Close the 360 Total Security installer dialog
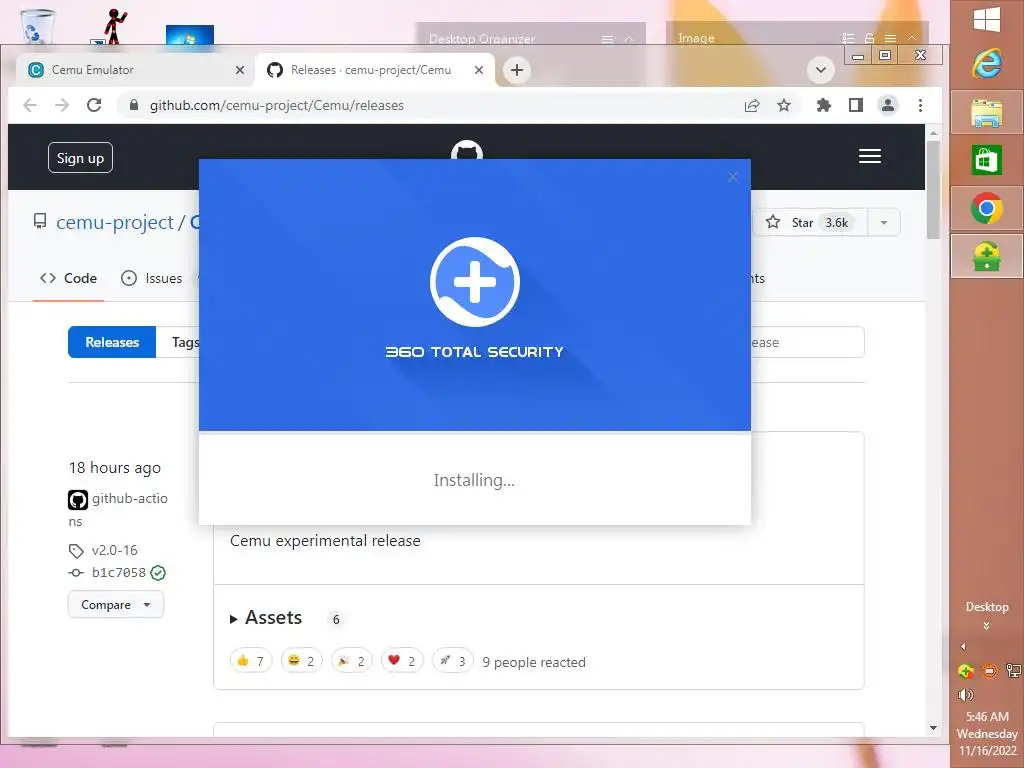Viewport: 1024px width, 768px height. pos(733,177)
